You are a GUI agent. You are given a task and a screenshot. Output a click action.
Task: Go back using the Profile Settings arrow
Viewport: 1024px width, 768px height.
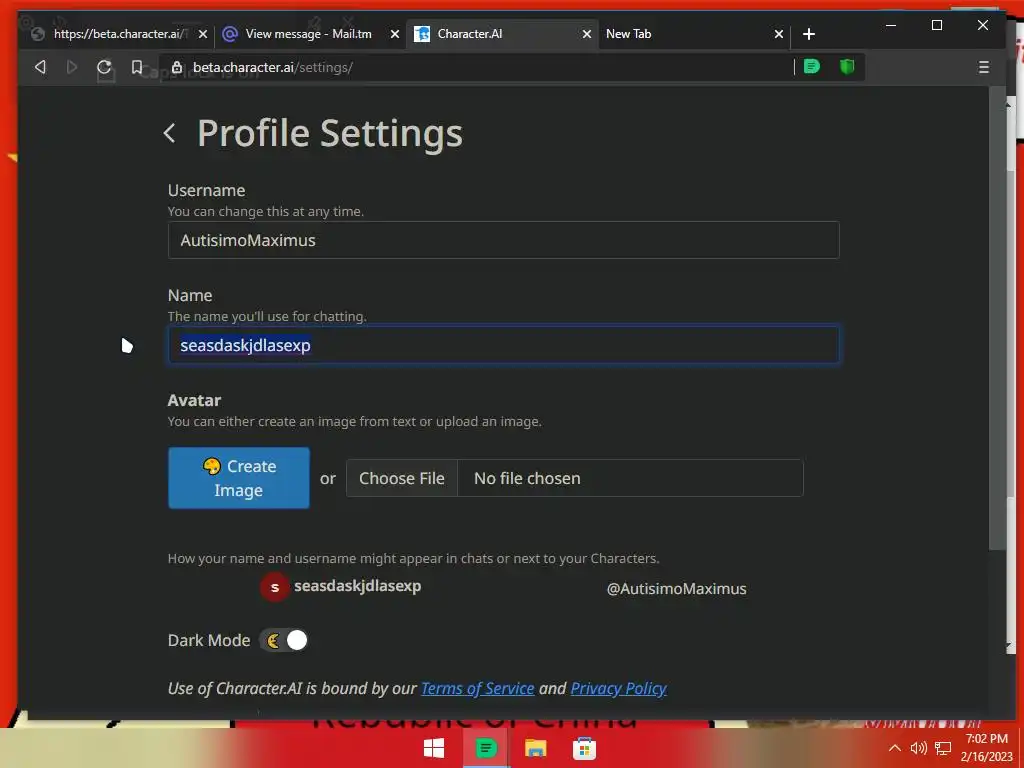click(x=170, y=133)
